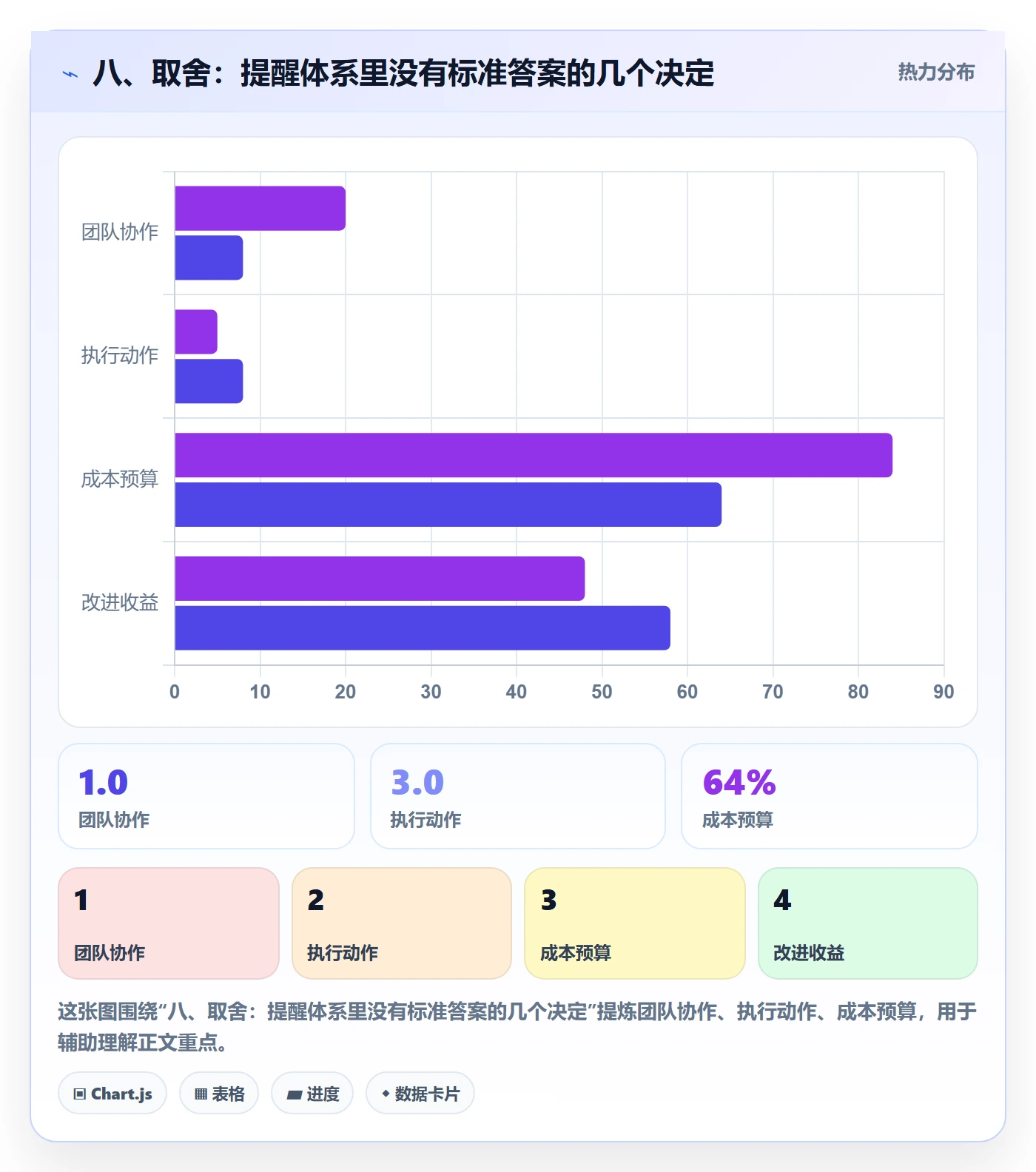Open the orange card numbered 2

click(402, 923)
